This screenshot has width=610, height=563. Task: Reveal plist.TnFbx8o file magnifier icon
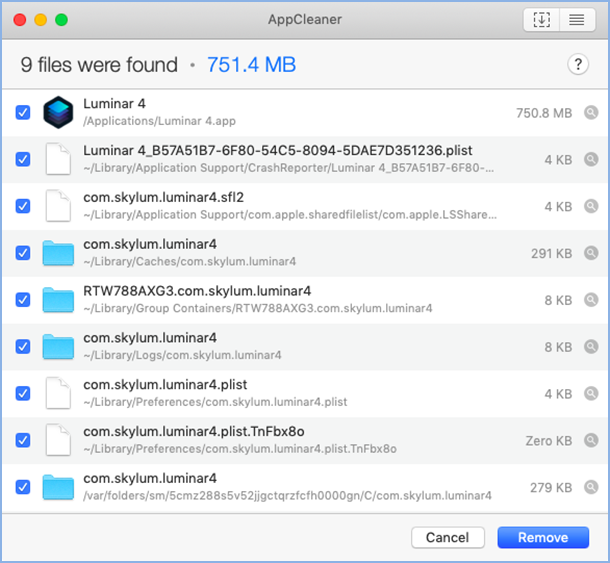click(x=591, y=440)
